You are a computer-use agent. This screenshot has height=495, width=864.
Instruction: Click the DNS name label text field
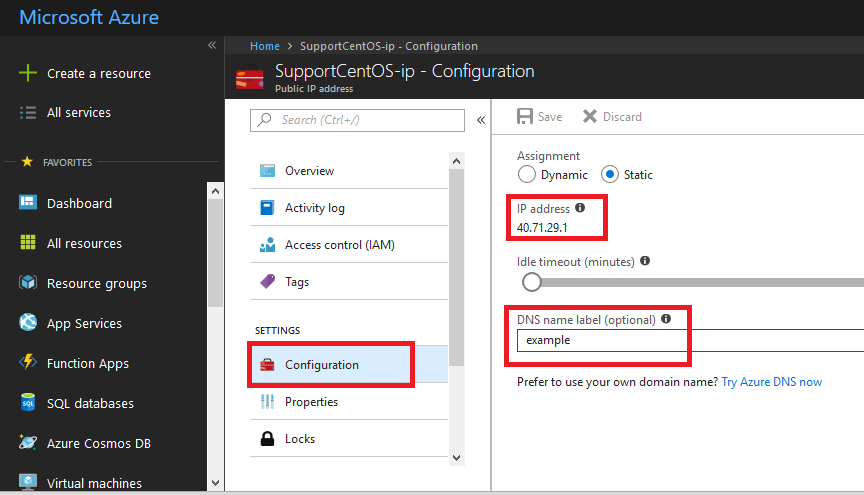point(690,340)
